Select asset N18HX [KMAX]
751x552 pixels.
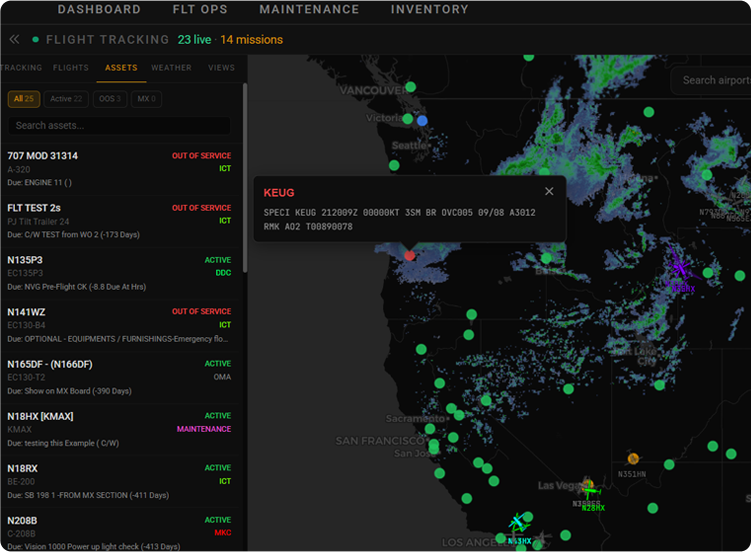coord(119,429)
